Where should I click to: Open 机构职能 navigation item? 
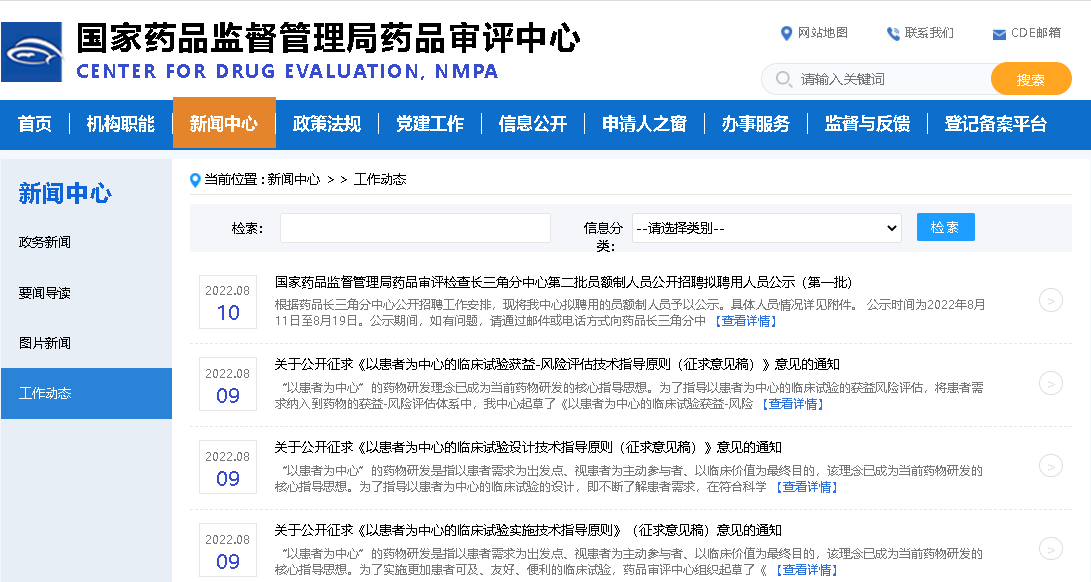[x=120, y=124]
